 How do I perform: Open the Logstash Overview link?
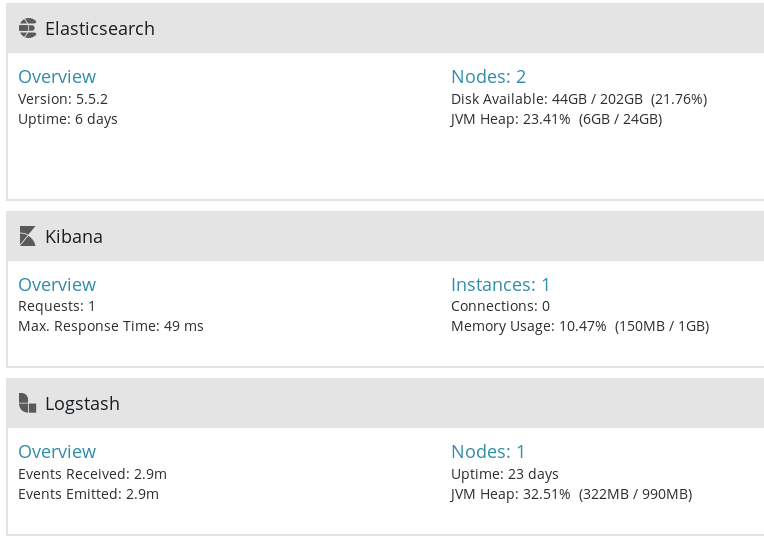click(57, 452)
